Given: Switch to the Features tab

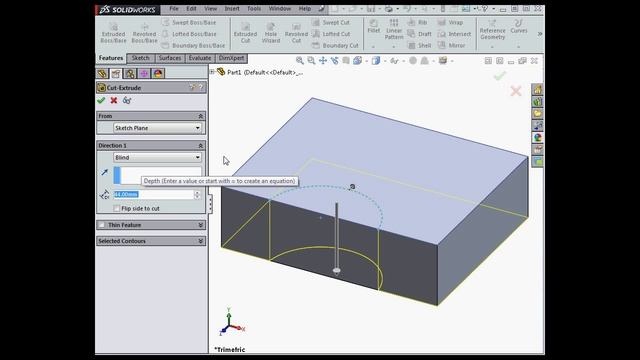Looking at the screenshot, I should pos(111,58).
